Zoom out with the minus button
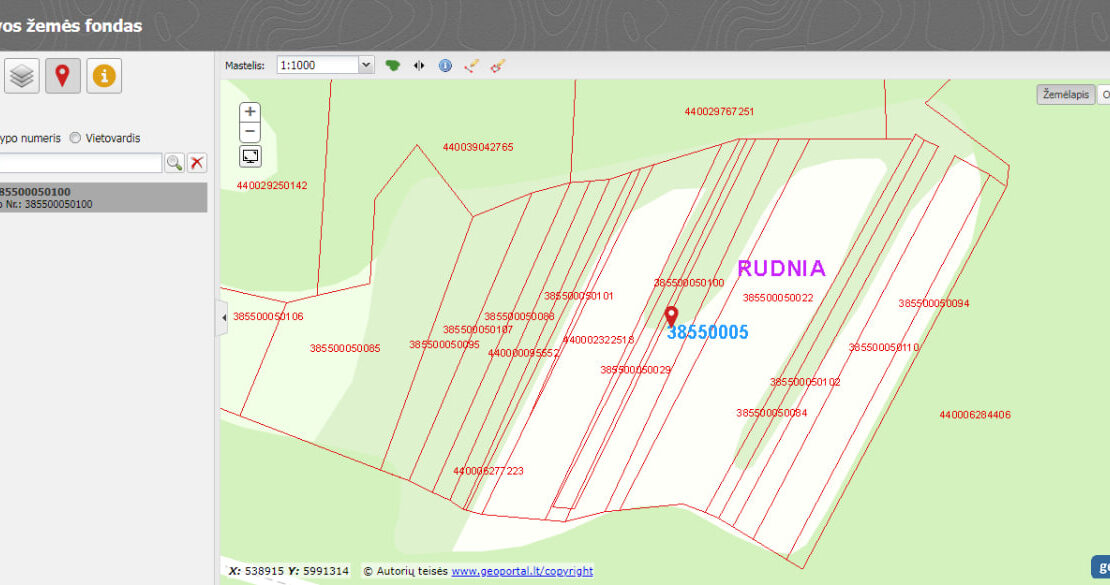The height and width of the screenshot is (585, 1110). point(250,132)
